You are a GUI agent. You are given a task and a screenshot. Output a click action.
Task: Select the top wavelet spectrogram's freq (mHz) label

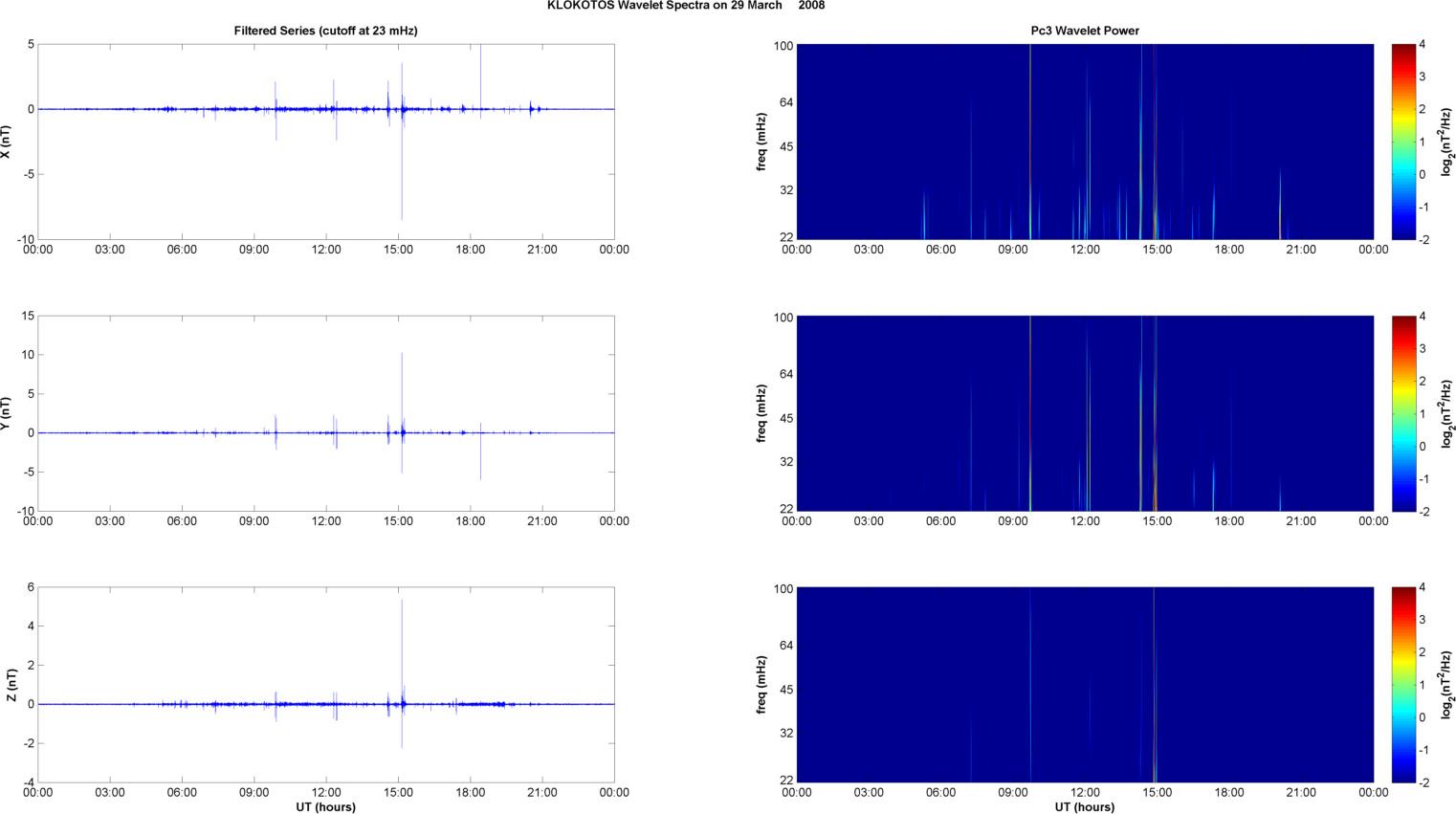tap(761, 142)
